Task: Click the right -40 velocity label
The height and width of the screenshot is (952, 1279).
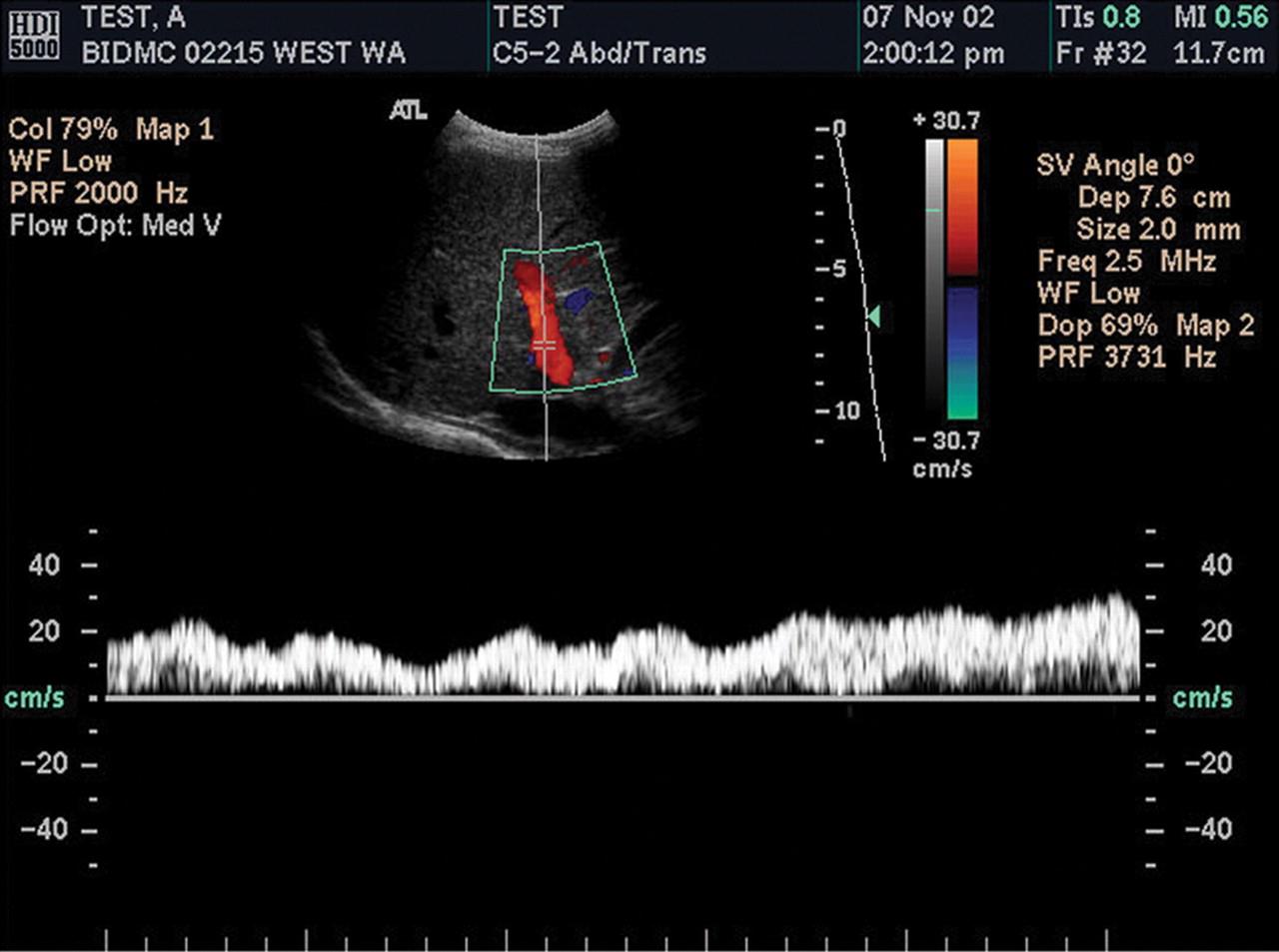Action: pyautogui.click(x=1209, y=830)
